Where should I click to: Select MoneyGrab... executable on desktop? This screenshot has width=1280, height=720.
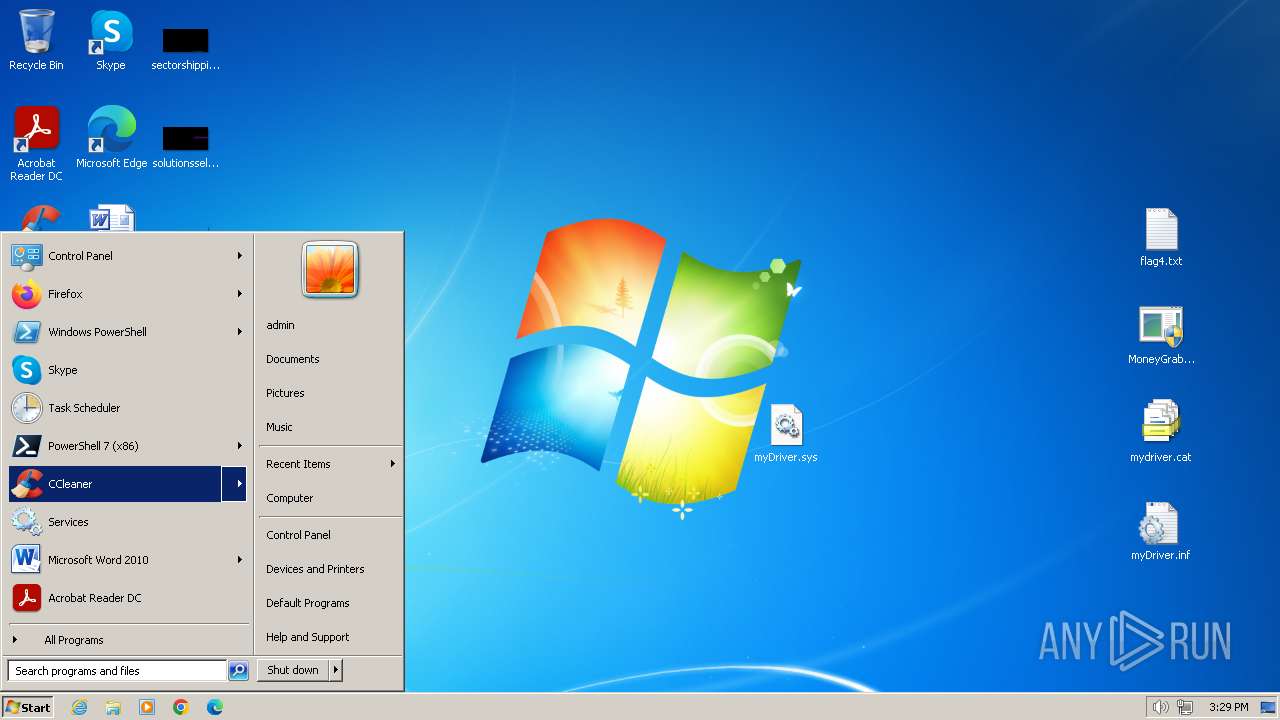[1161, 335]
